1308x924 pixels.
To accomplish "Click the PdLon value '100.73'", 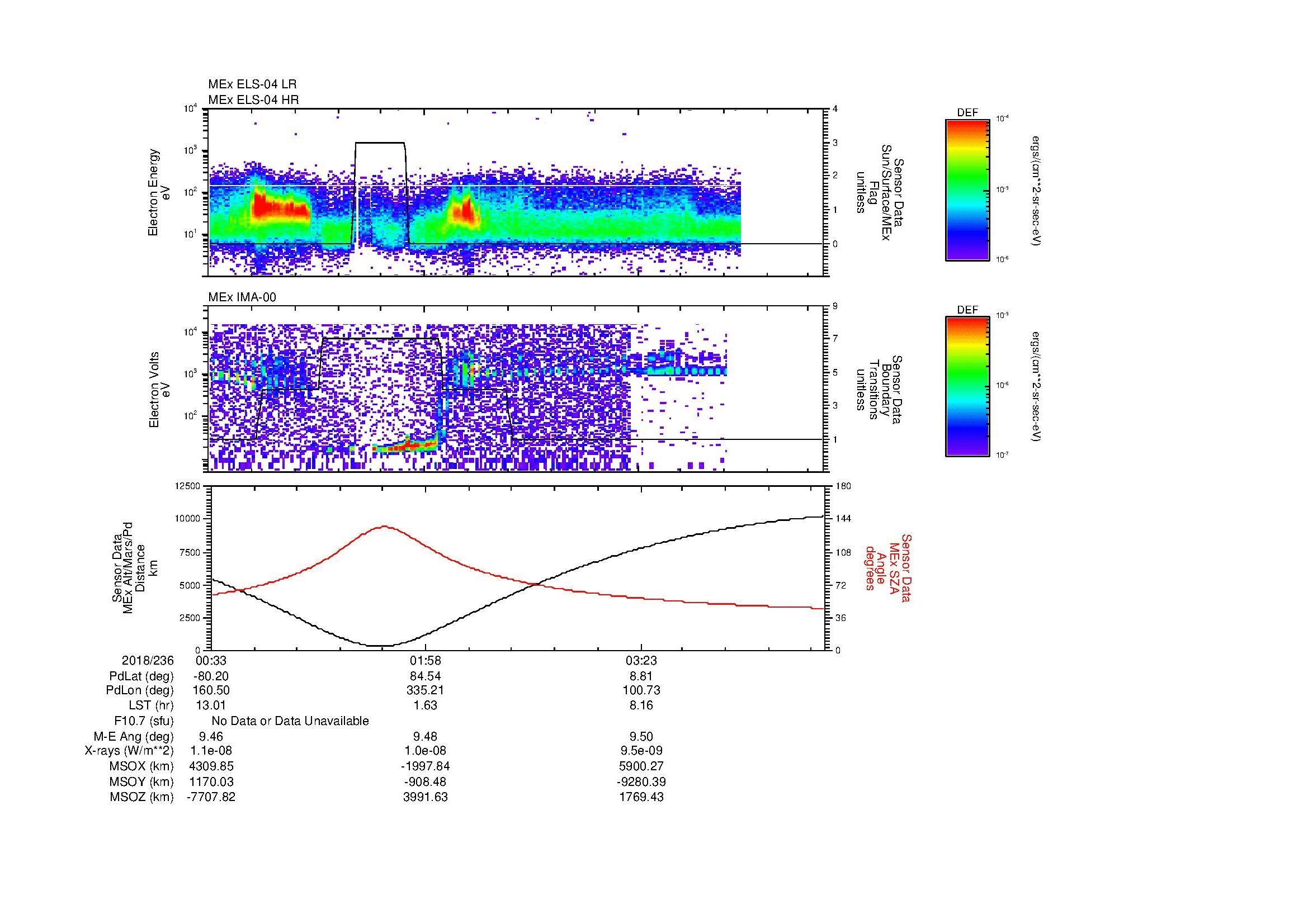I will click(x=641, y=690).
